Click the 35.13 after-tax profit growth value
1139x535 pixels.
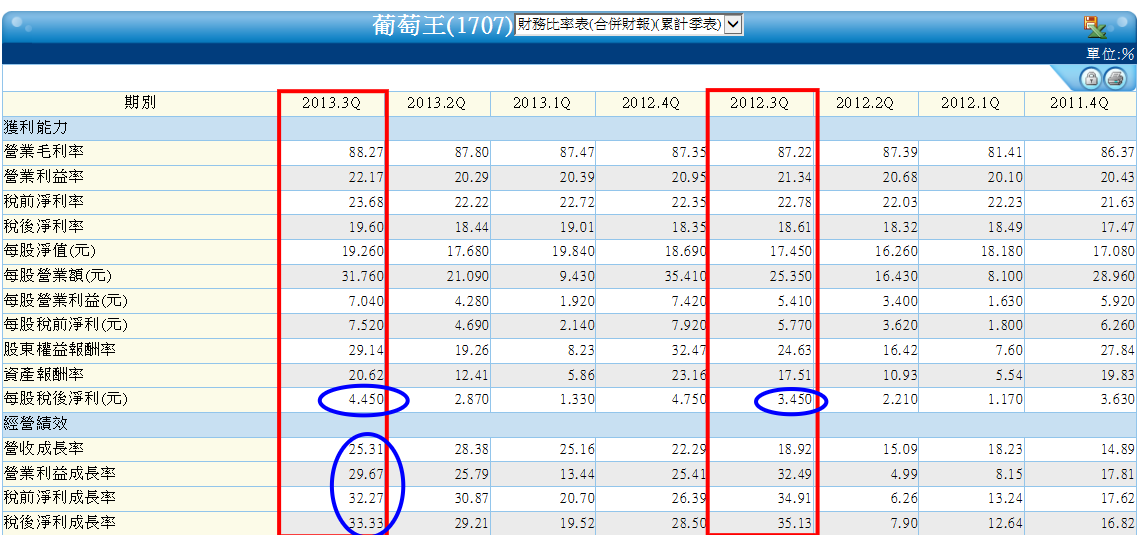coord(795,523)
